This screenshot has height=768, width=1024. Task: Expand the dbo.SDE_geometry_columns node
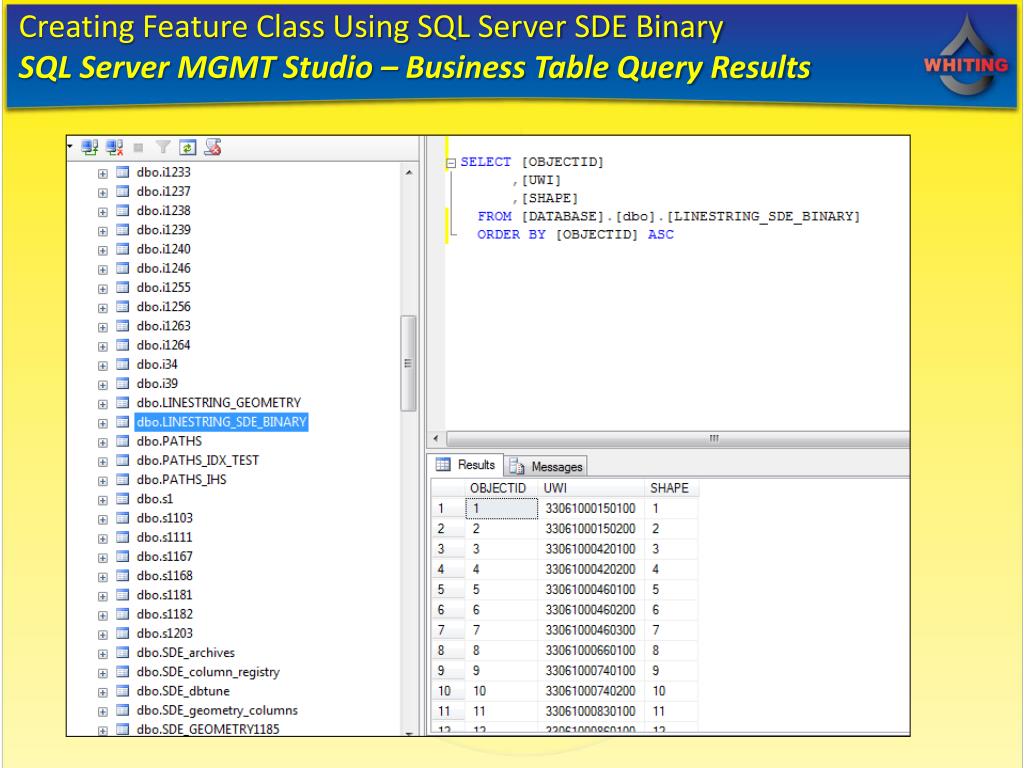[103, 712]
